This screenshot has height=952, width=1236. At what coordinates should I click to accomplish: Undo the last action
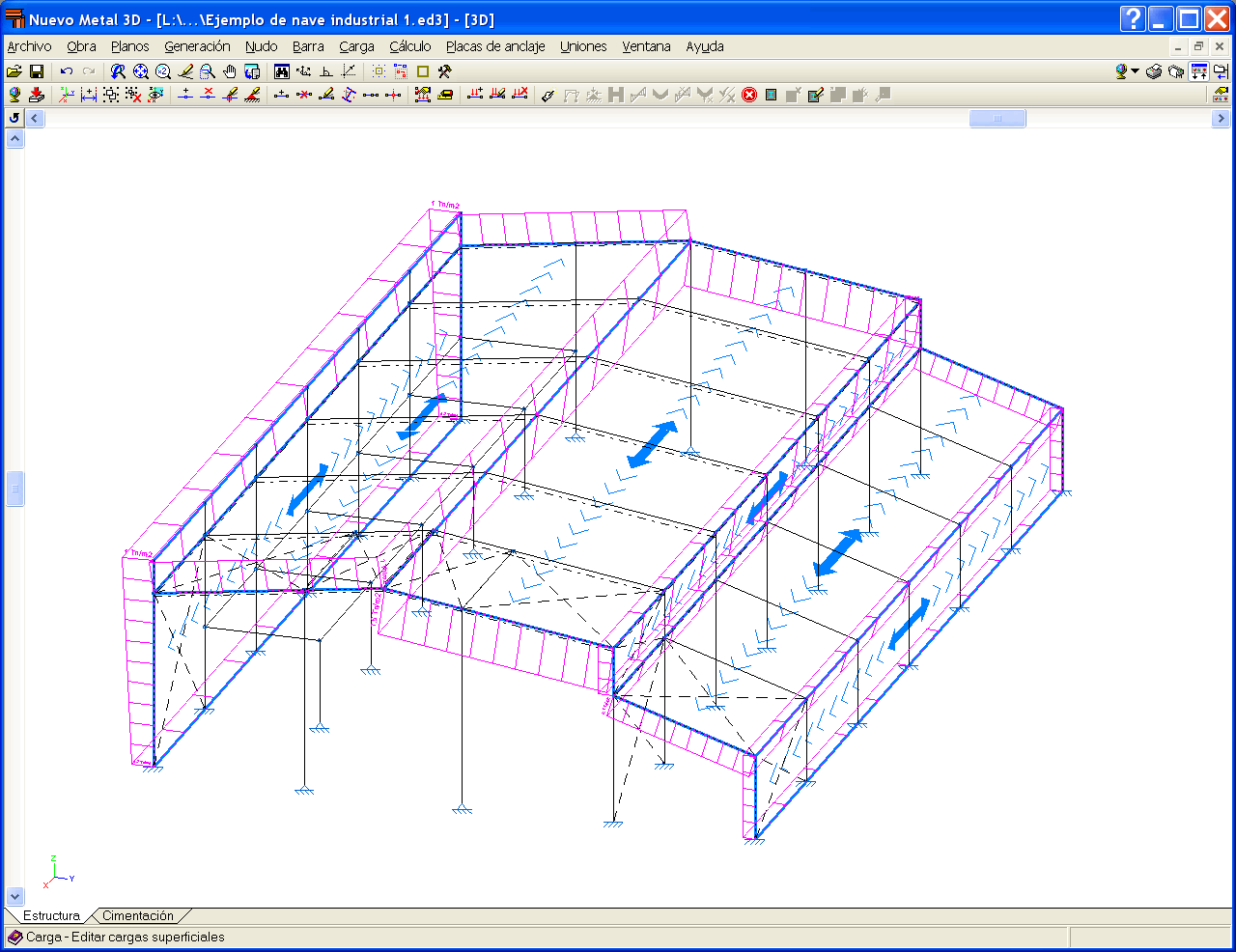(x=67, y=71)
